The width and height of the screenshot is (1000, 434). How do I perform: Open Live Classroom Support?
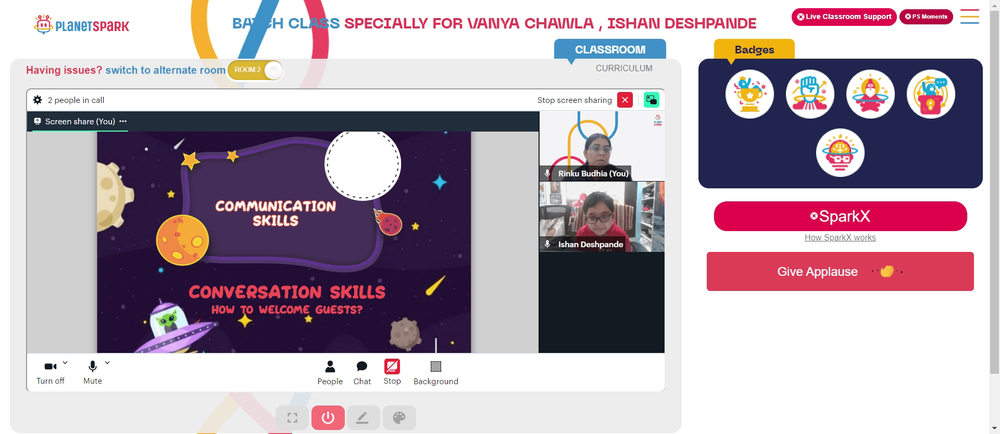coord(844,17)
